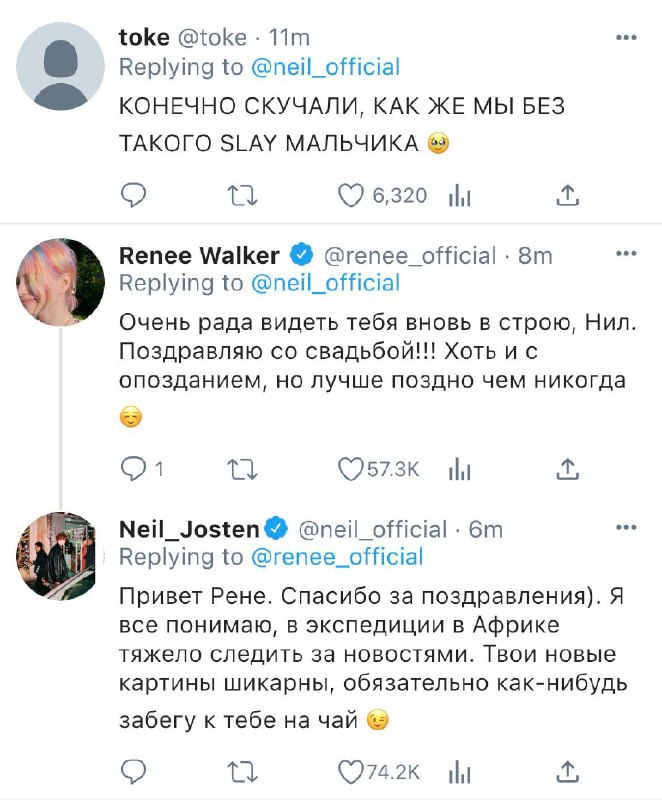Image resolution: width=662 pixels, height=800 pixels.
Task: Open more options on Neil_Josten's tweet
Action: [x=626, y=527]
